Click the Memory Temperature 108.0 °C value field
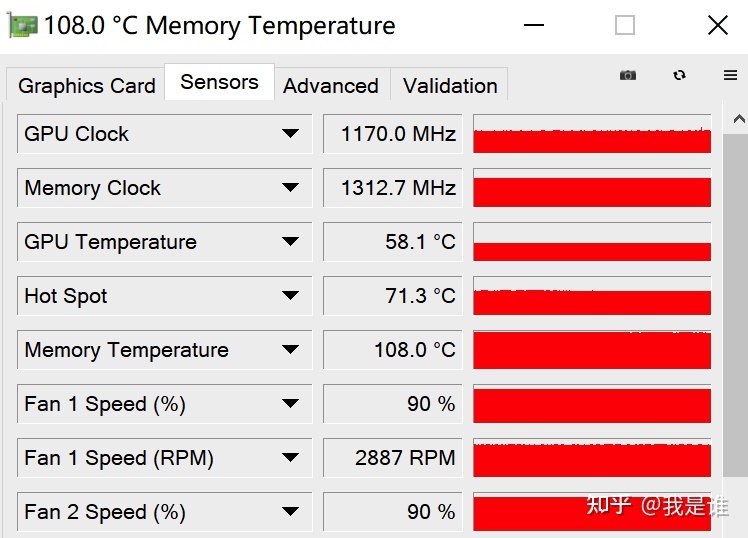Image resolution: width=748 pixels, height=538 pixels. point(393,350)
